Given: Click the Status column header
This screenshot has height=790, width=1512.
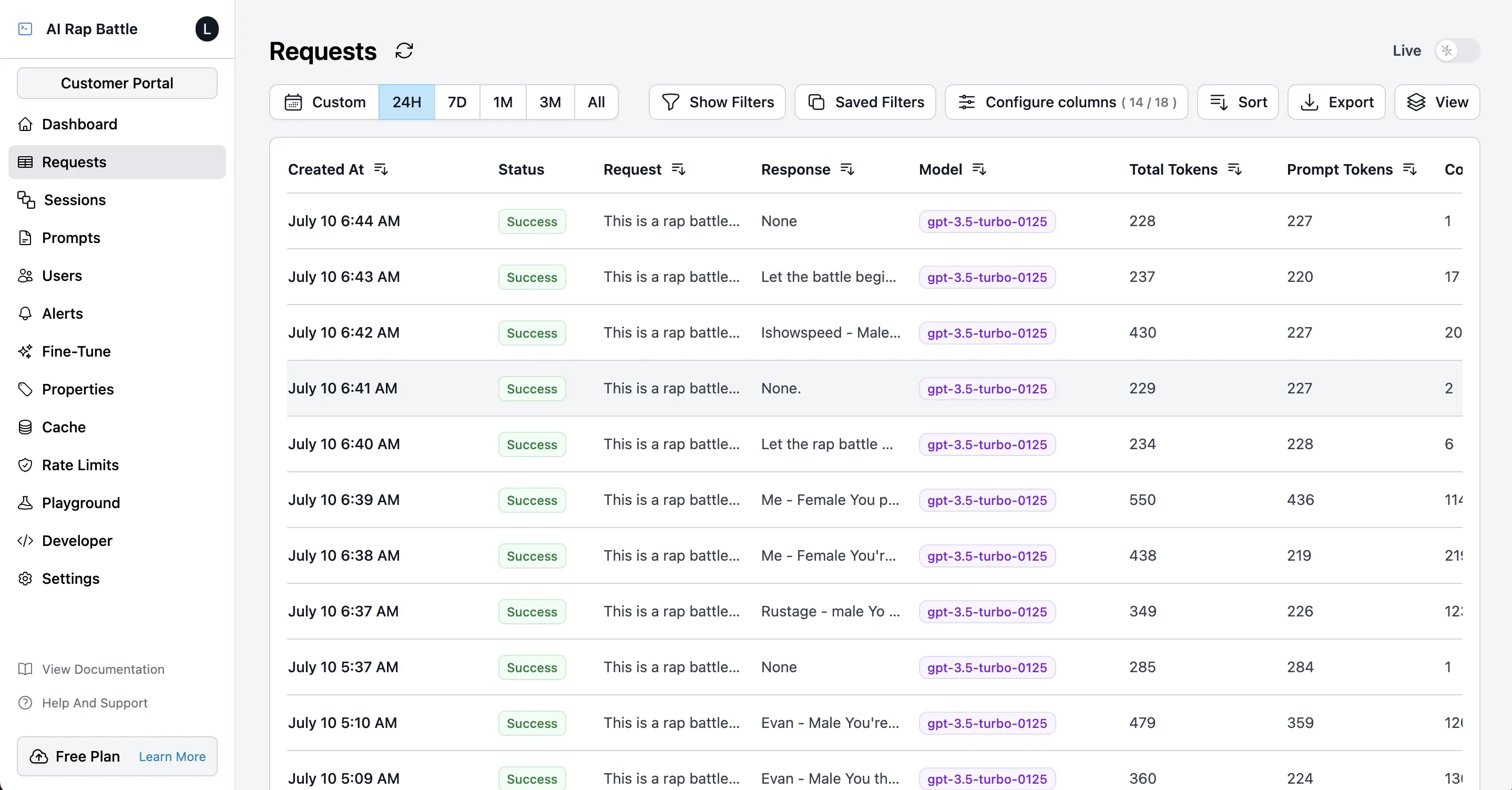Looking at the screenshot, I should (521, 169).
